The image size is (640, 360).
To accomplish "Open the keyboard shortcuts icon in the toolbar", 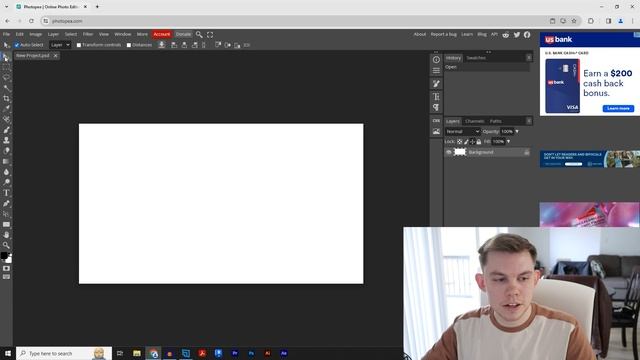I will click(6, 277).
